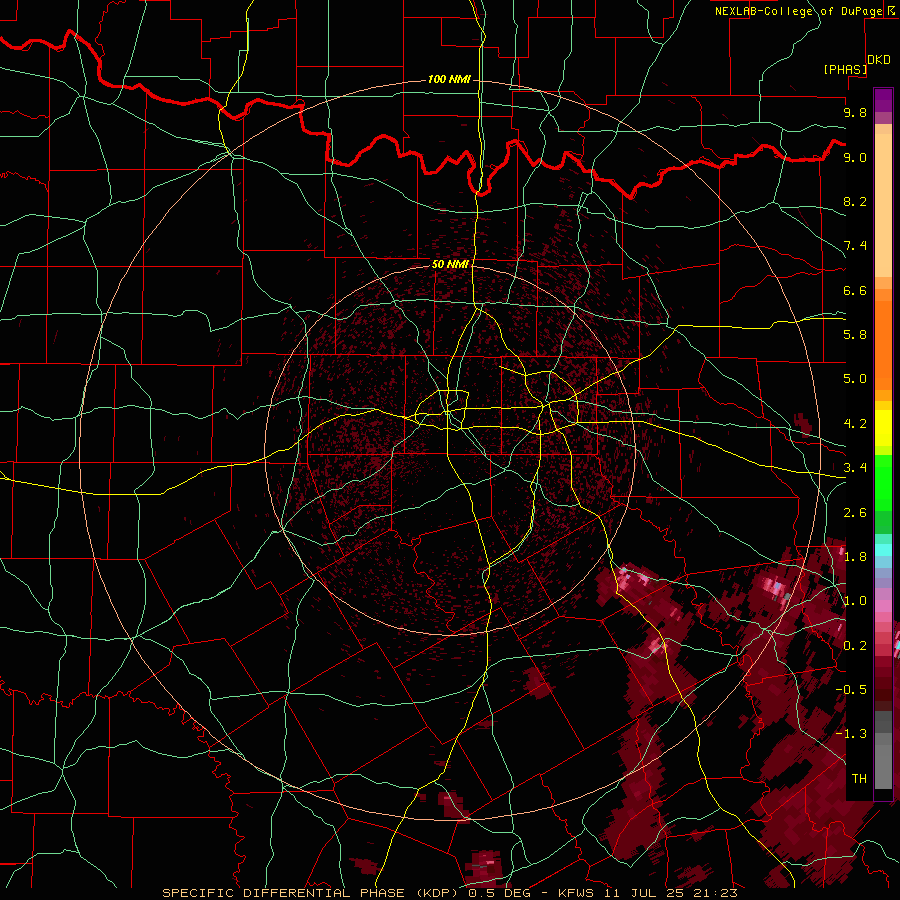Viewport: 900px width, 900px height.
Task: Click the SPECIFIC DIFFERENTIAL PHASE (KDP) caption text
Action: (312, 893)
